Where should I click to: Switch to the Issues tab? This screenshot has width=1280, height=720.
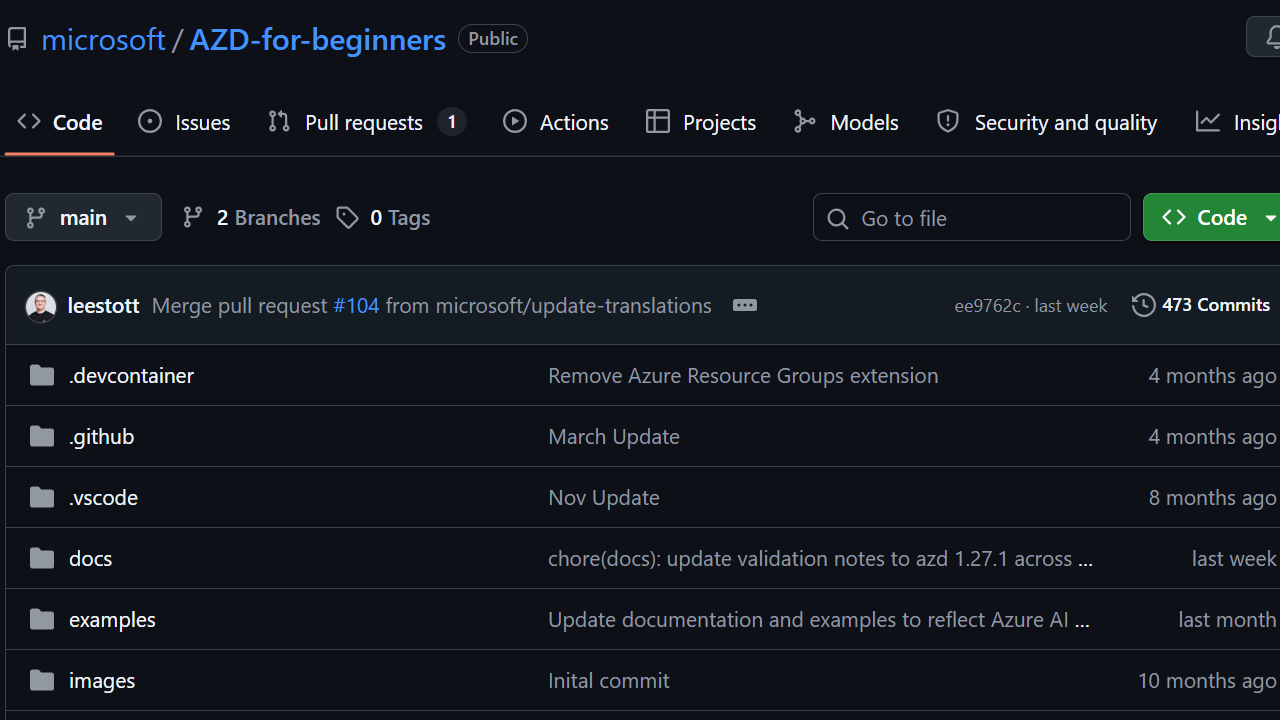click(x=184, y=122)
